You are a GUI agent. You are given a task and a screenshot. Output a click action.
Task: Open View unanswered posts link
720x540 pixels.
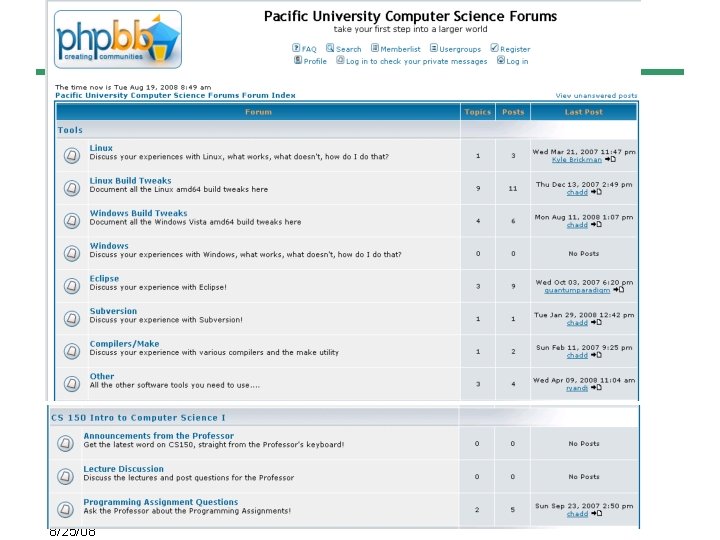point(596,96)
